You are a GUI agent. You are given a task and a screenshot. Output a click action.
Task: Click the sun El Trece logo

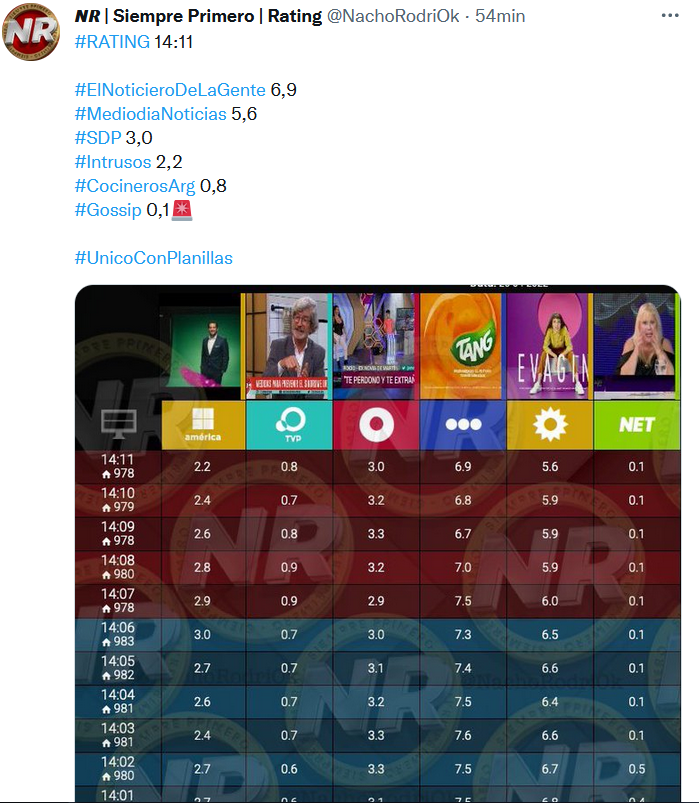click(550, 425)
